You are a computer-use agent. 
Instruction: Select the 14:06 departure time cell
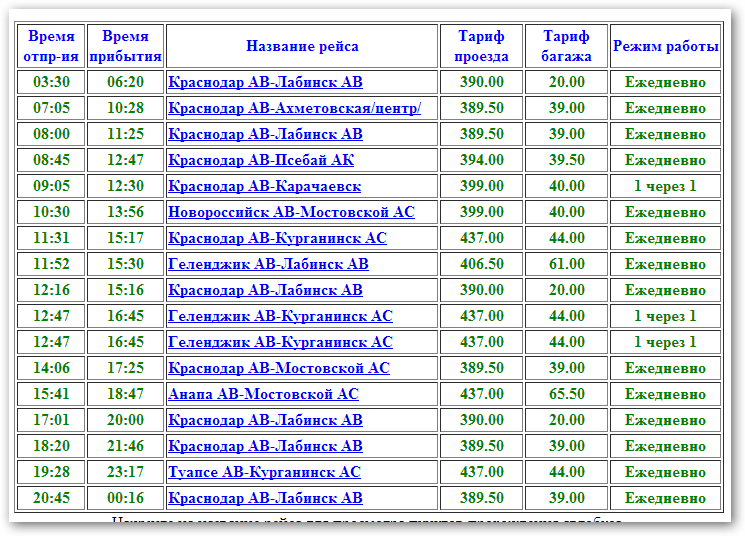point(51,368)
